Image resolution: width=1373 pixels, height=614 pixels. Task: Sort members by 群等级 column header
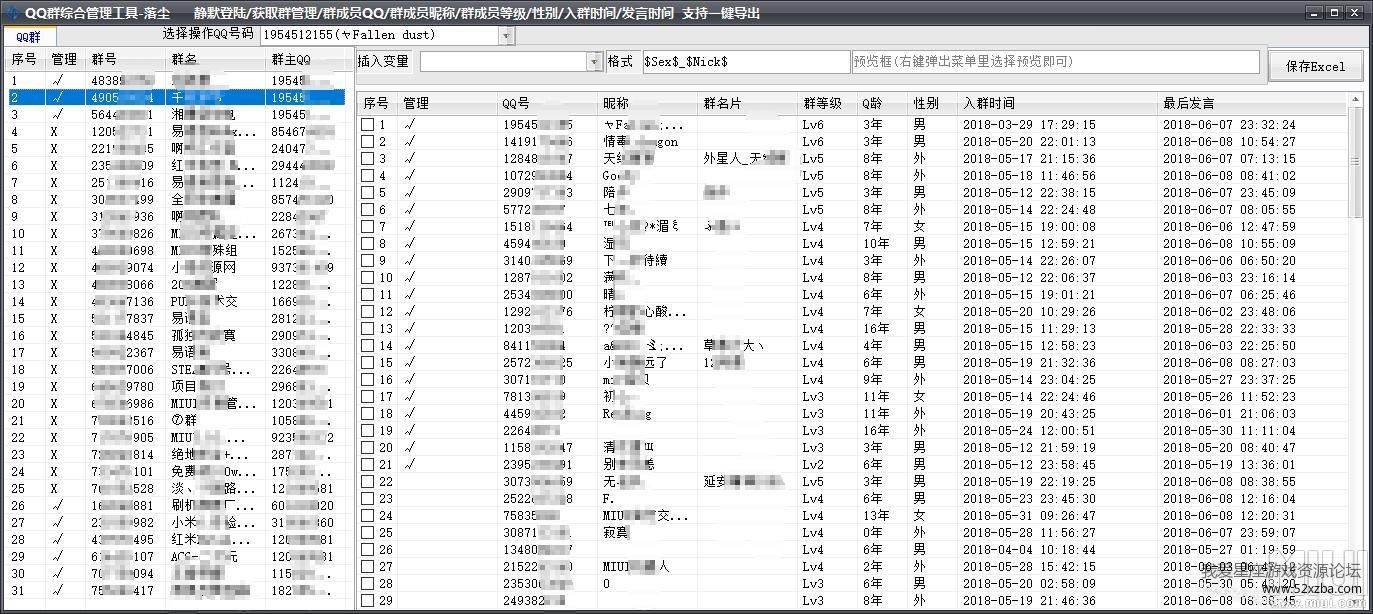tap(822, 103)
